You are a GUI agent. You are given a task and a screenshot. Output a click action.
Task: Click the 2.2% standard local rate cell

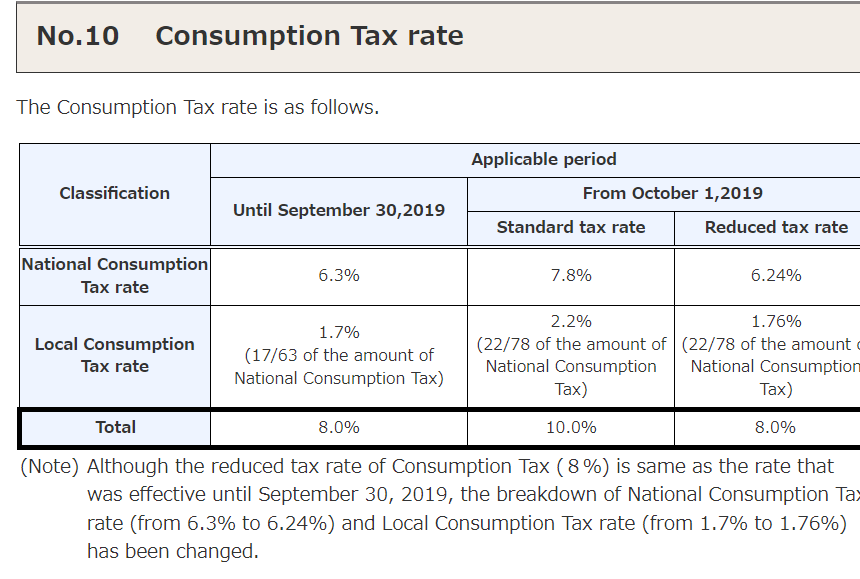coord(571,355)
